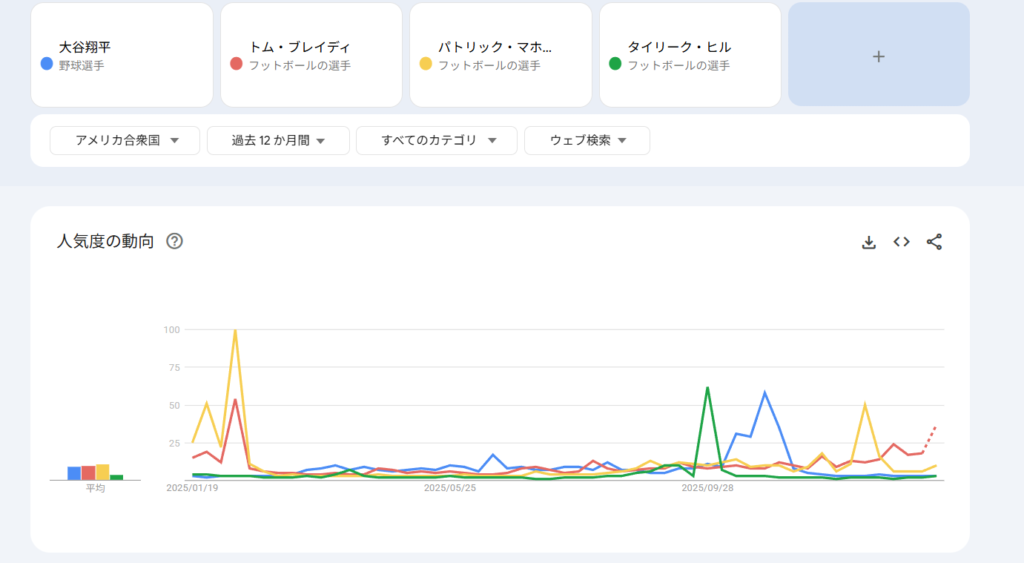1024x563 pixels.
Task: Click the red dot for トム・ブレイディ
Action: [x=236, y=64]
